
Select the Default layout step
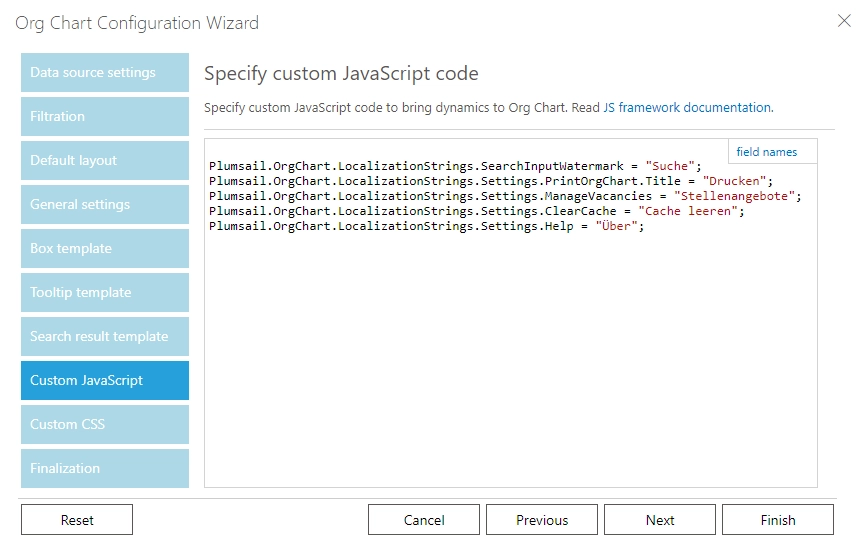(105, 160)
